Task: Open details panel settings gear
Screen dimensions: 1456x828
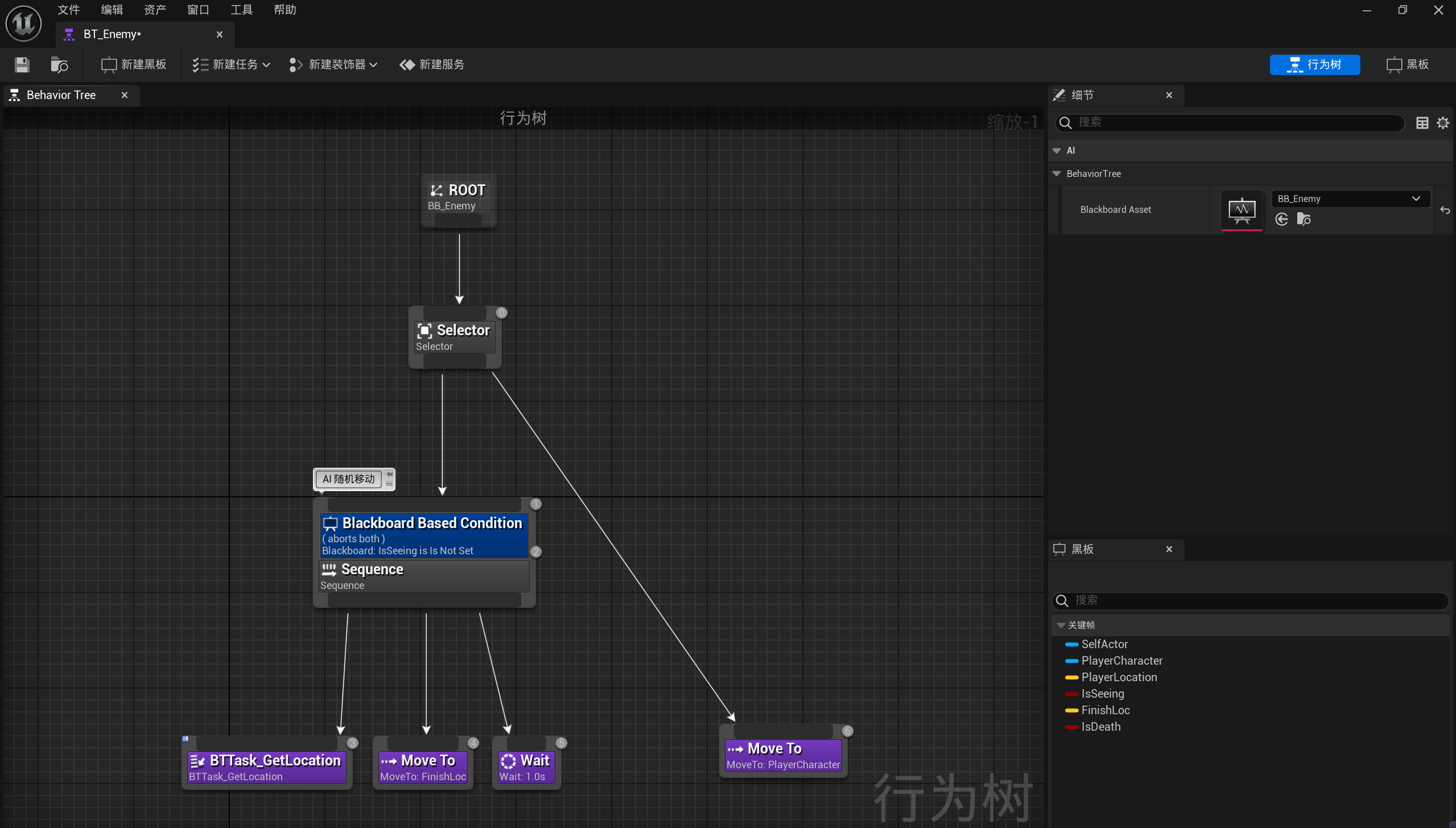Action: coord(1442,123)
